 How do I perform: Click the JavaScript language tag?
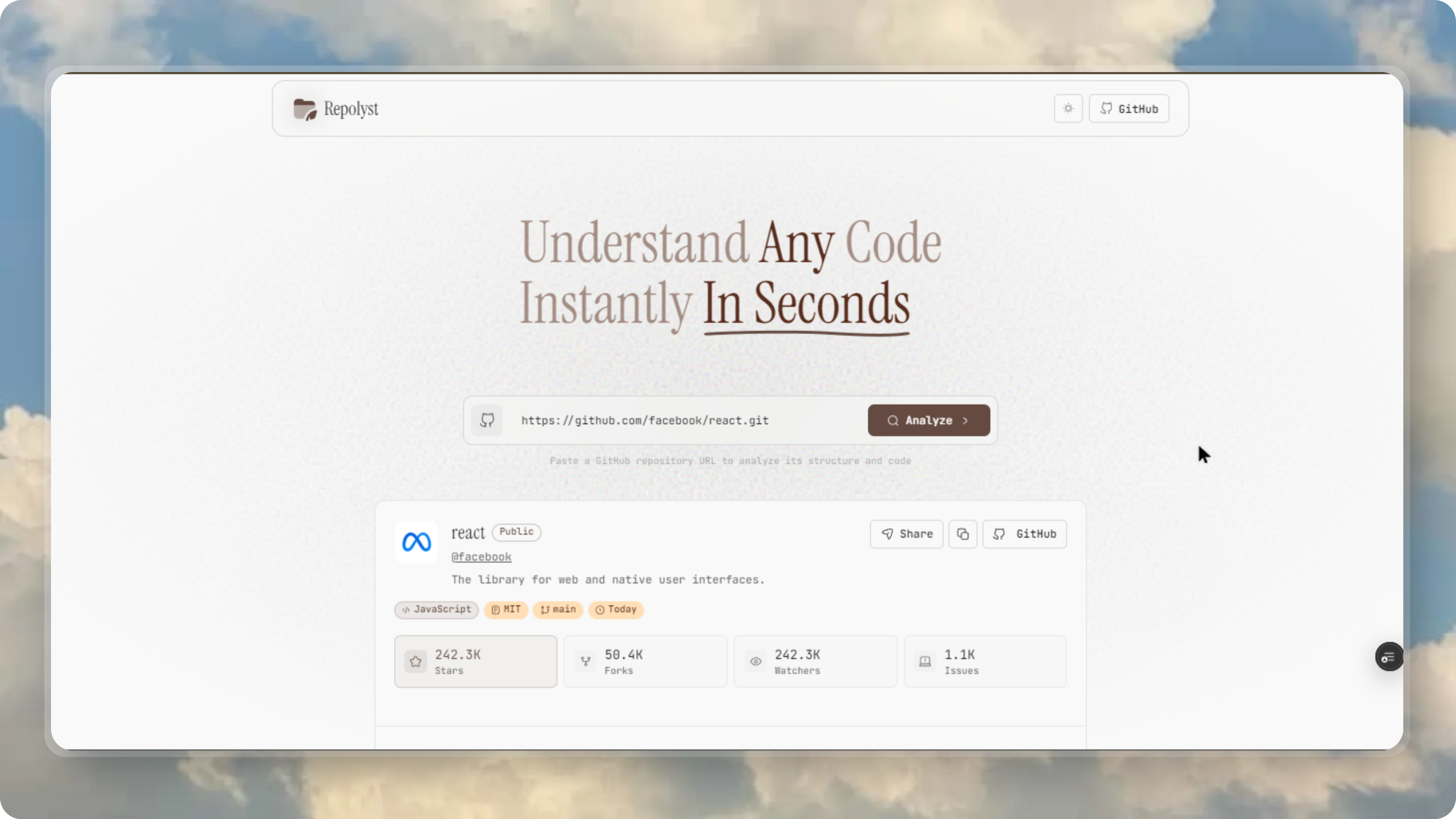coord(436,609)
